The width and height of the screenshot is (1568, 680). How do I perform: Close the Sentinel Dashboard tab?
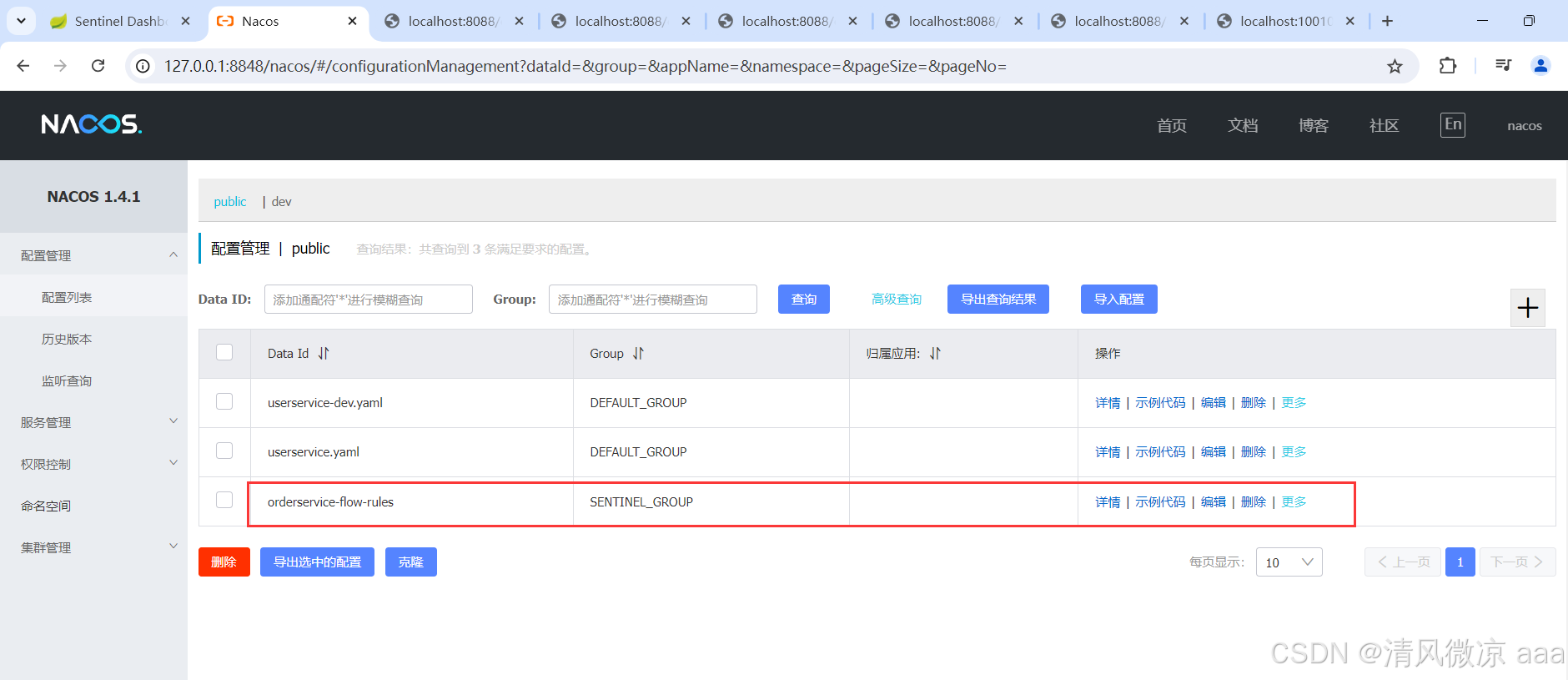[185, 21]
